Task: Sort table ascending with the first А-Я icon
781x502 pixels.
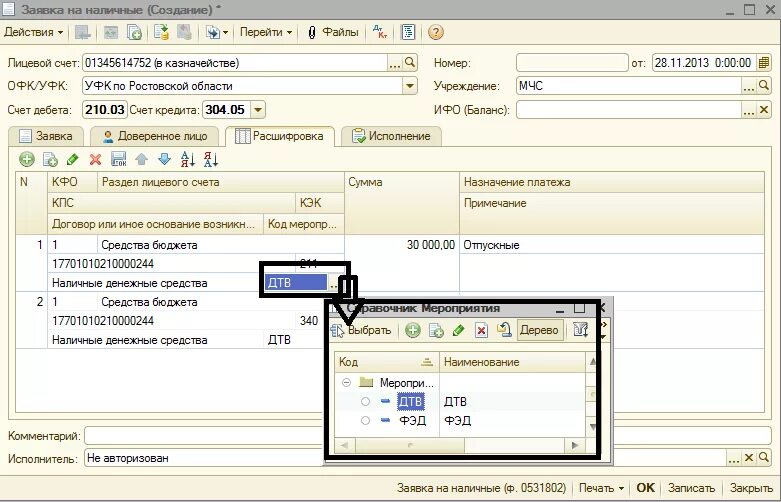Action: click(x=188, y=159)
